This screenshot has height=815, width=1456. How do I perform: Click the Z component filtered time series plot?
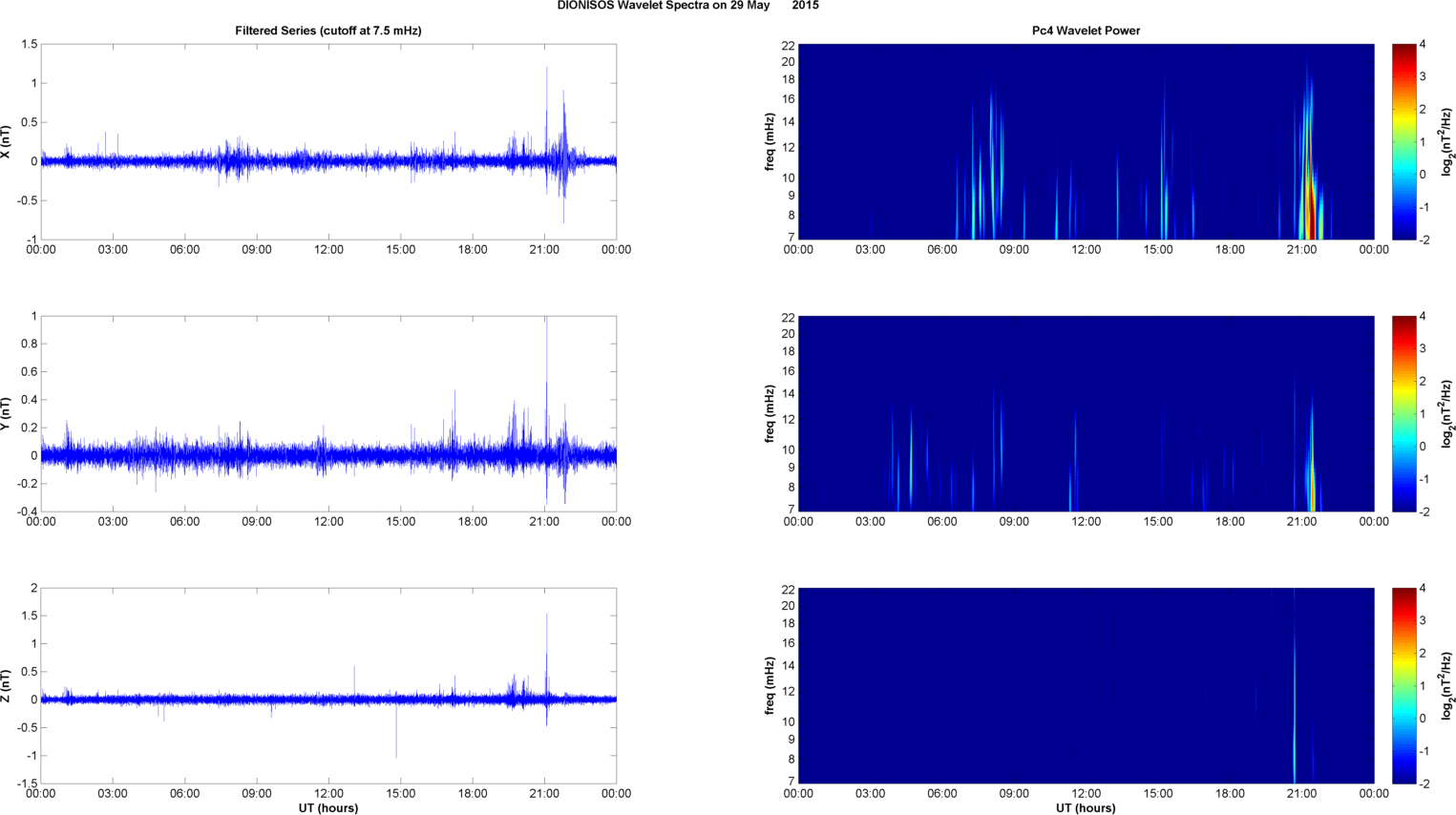tap(328, 685)
